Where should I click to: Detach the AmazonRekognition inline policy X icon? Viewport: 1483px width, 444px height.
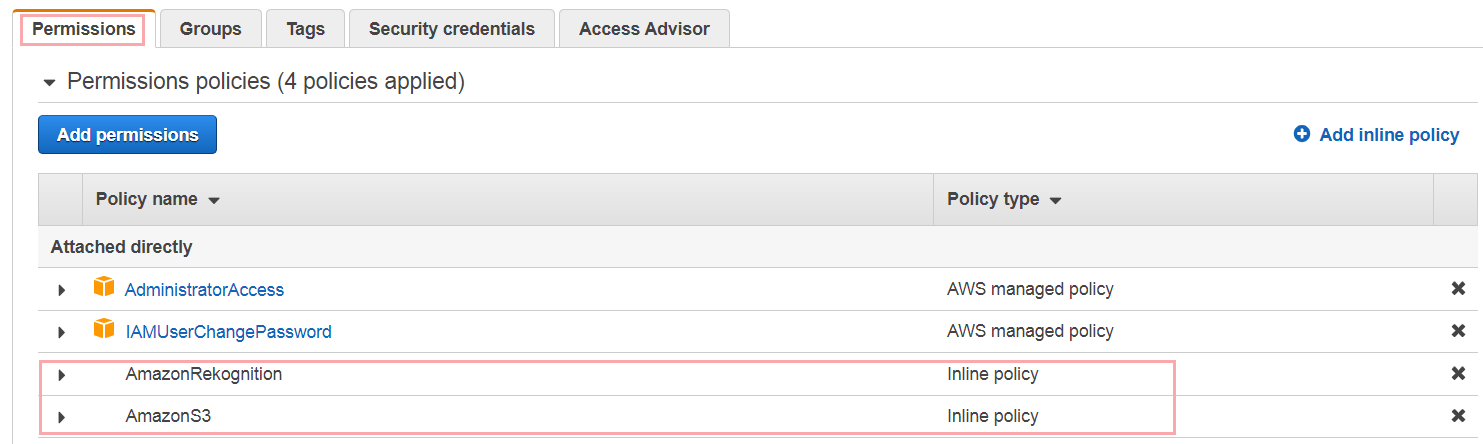point(1458,374)
